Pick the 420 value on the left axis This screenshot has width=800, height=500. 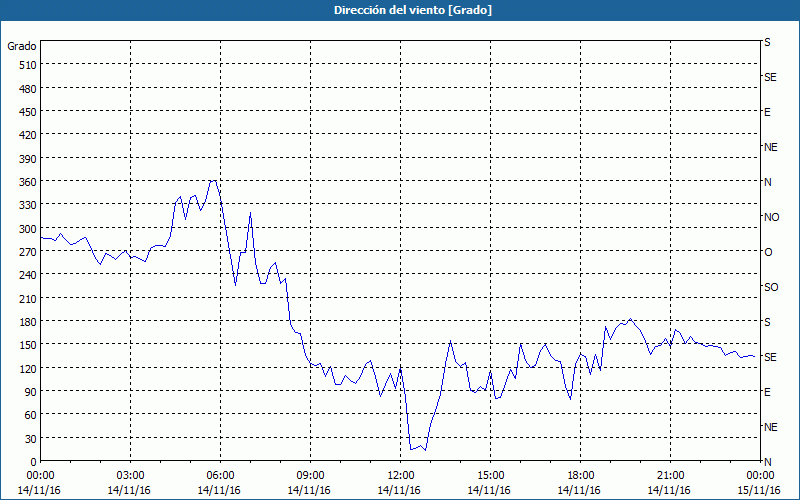[x=27, y=135]
